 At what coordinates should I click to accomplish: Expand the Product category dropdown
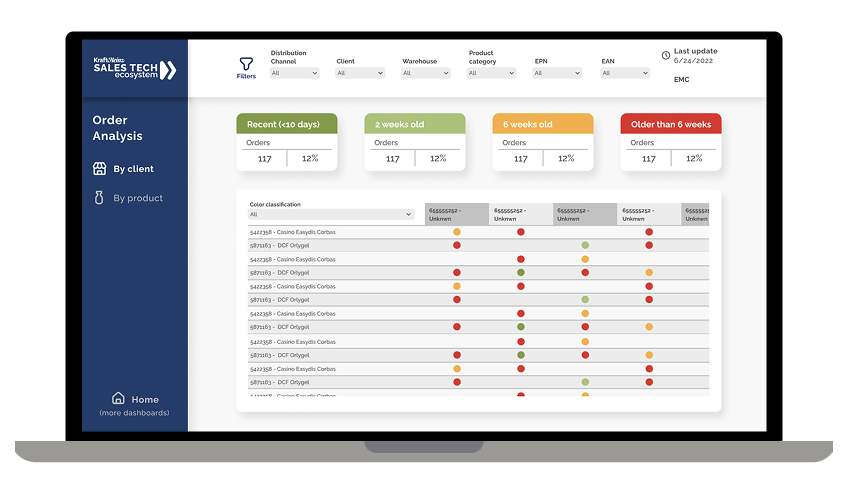(491, 73)
